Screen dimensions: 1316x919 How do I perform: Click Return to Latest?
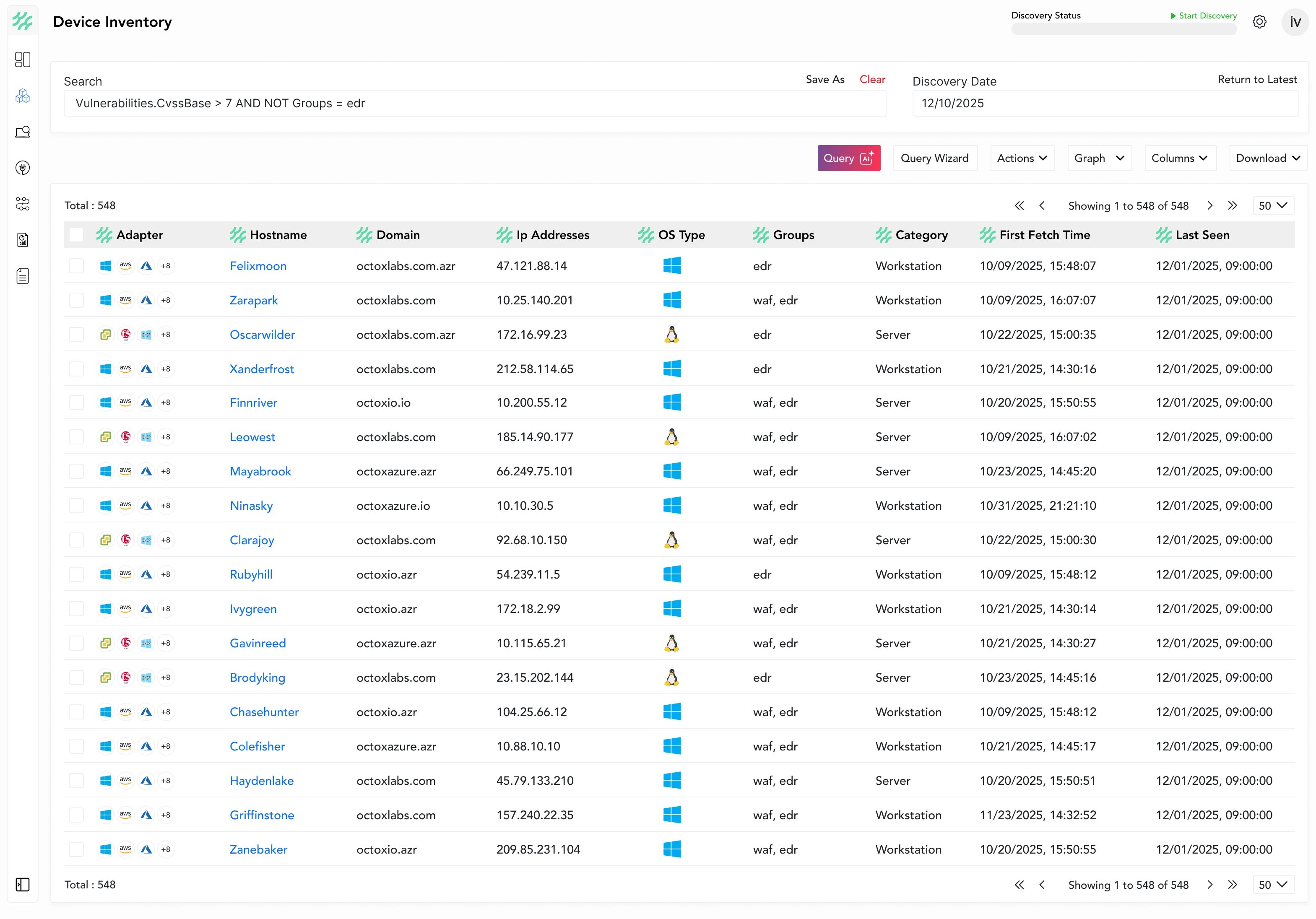(1257, 80)
